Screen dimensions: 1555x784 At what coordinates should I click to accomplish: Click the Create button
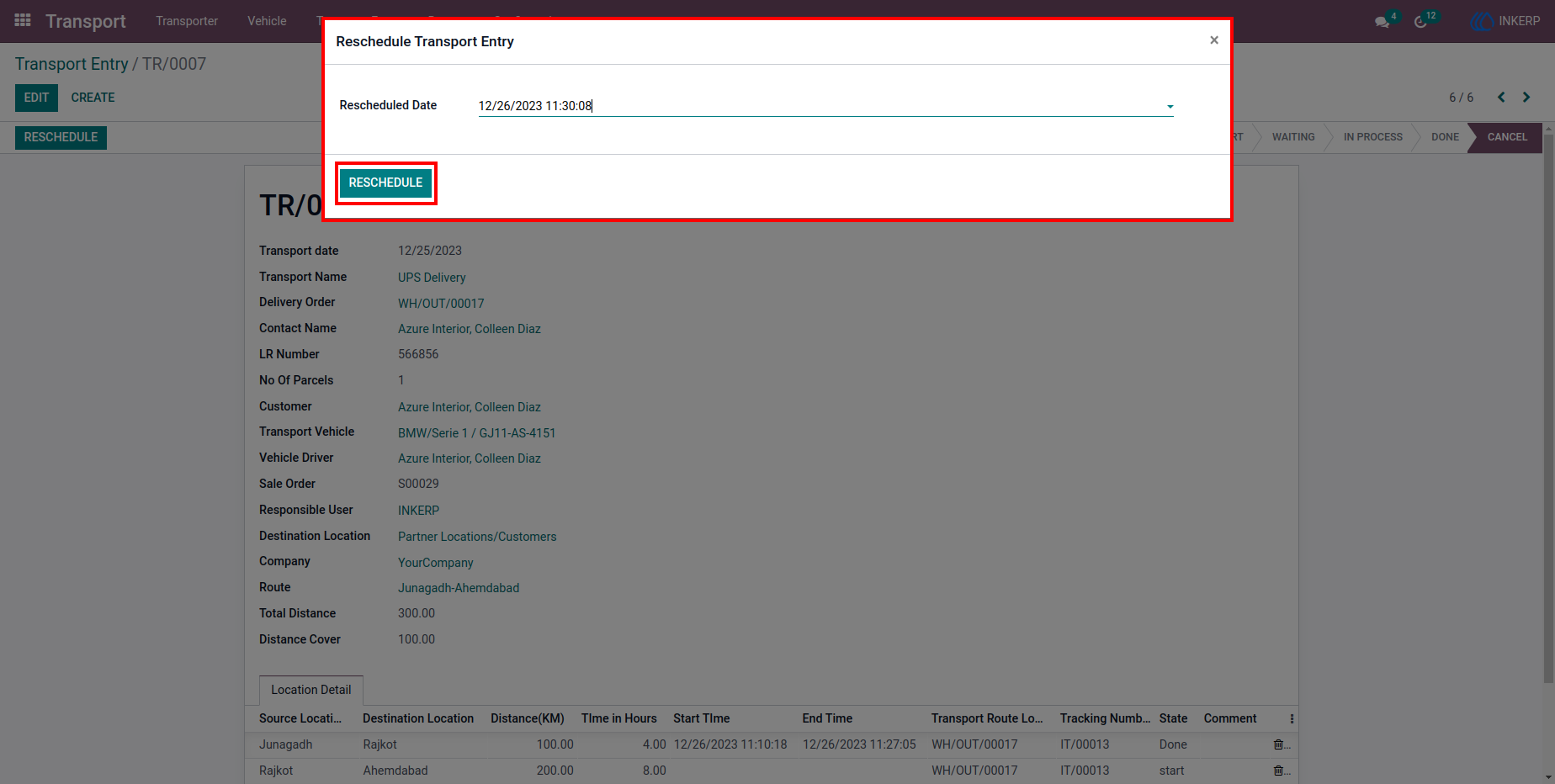(93, 98)
